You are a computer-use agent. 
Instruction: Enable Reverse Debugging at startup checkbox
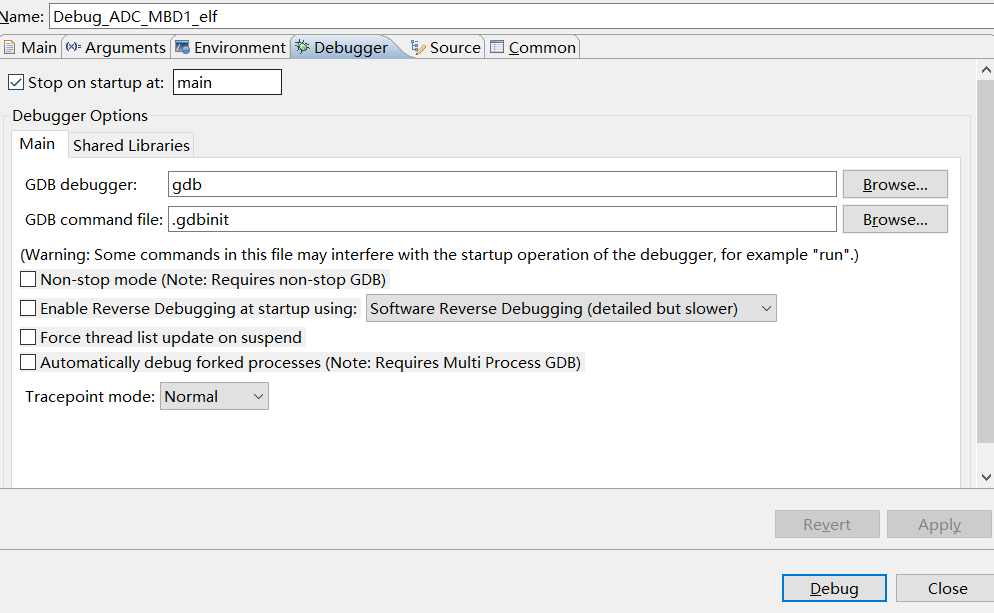click(28, 309)
